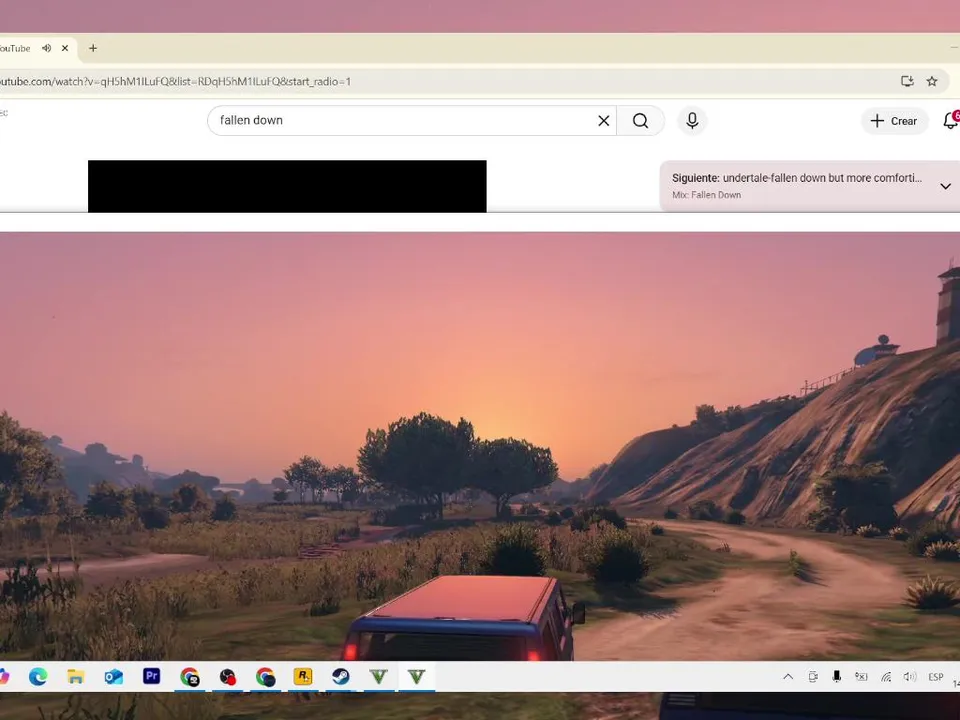Open Steam from the taskbar
Image resolution: width=960 pixels, height=720 pixels.
pyautogui.click(x=341, y=677)
